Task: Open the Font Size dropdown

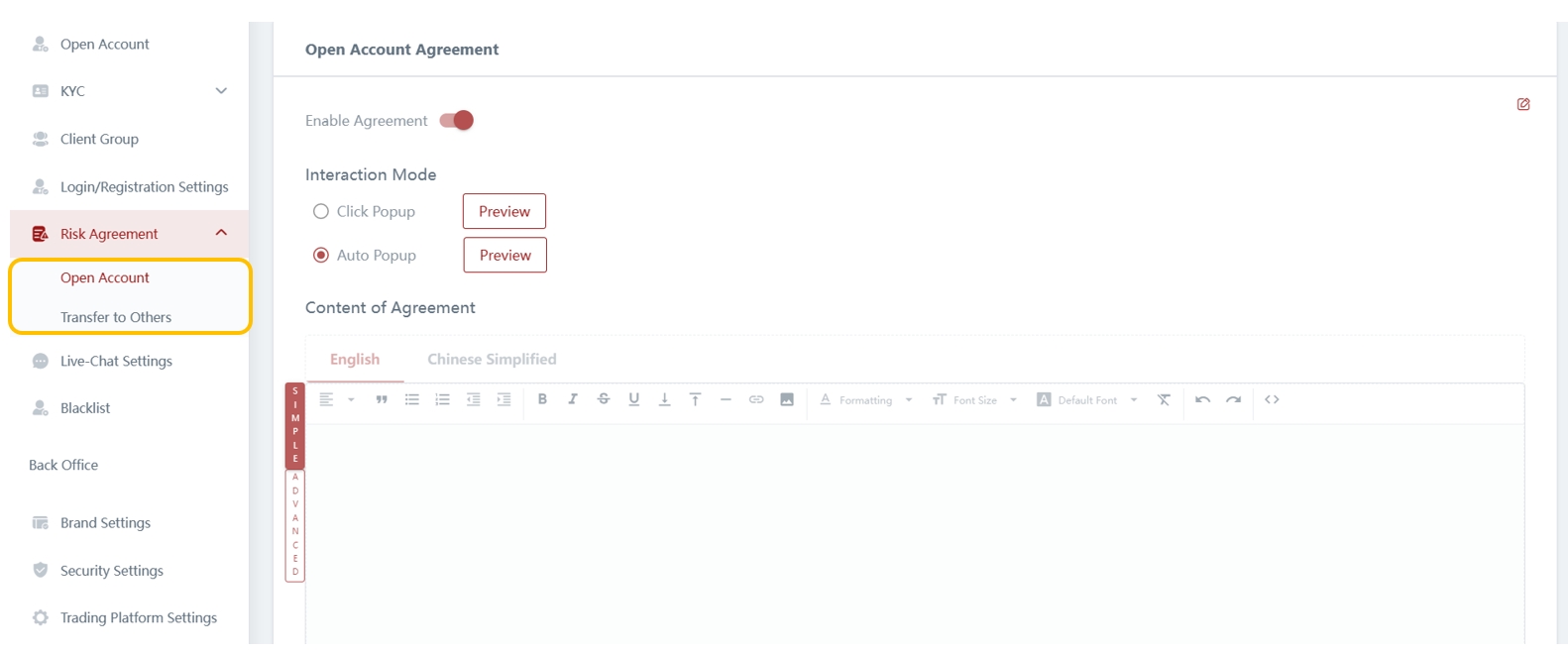Action: tap(975, 400)
